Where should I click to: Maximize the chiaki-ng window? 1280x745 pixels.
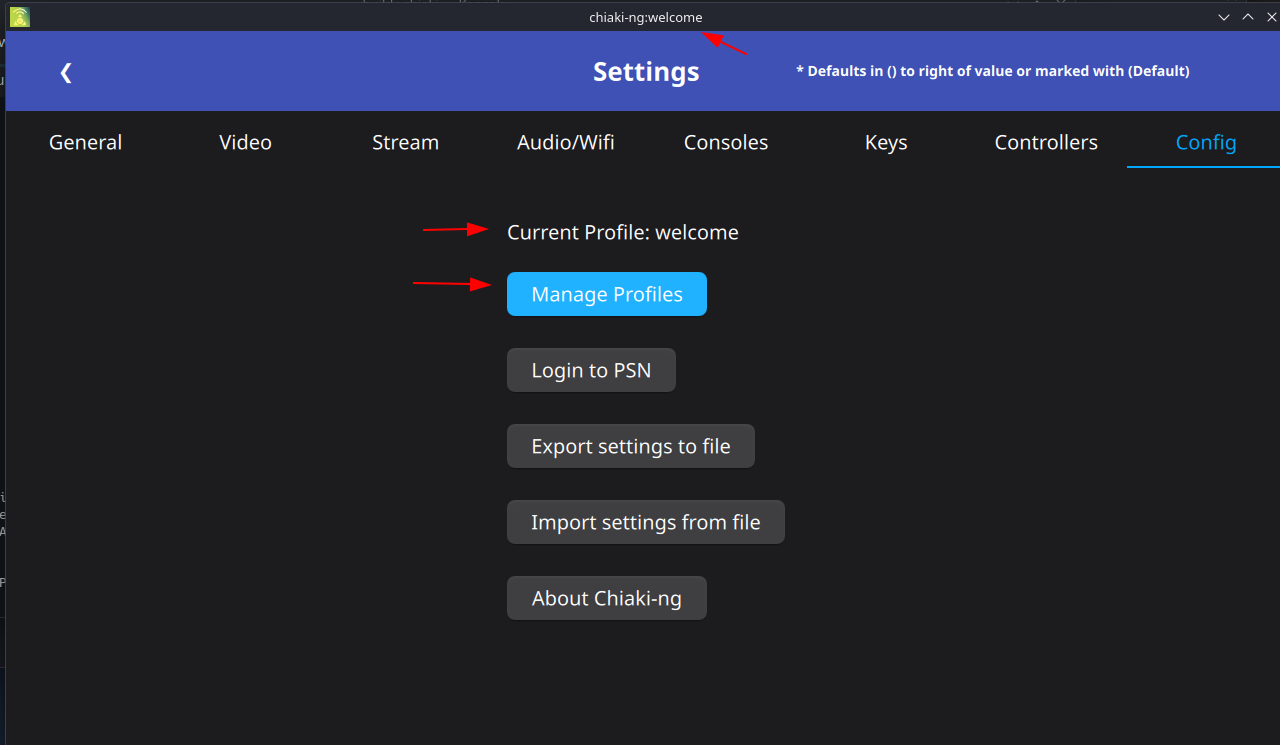1247,17
